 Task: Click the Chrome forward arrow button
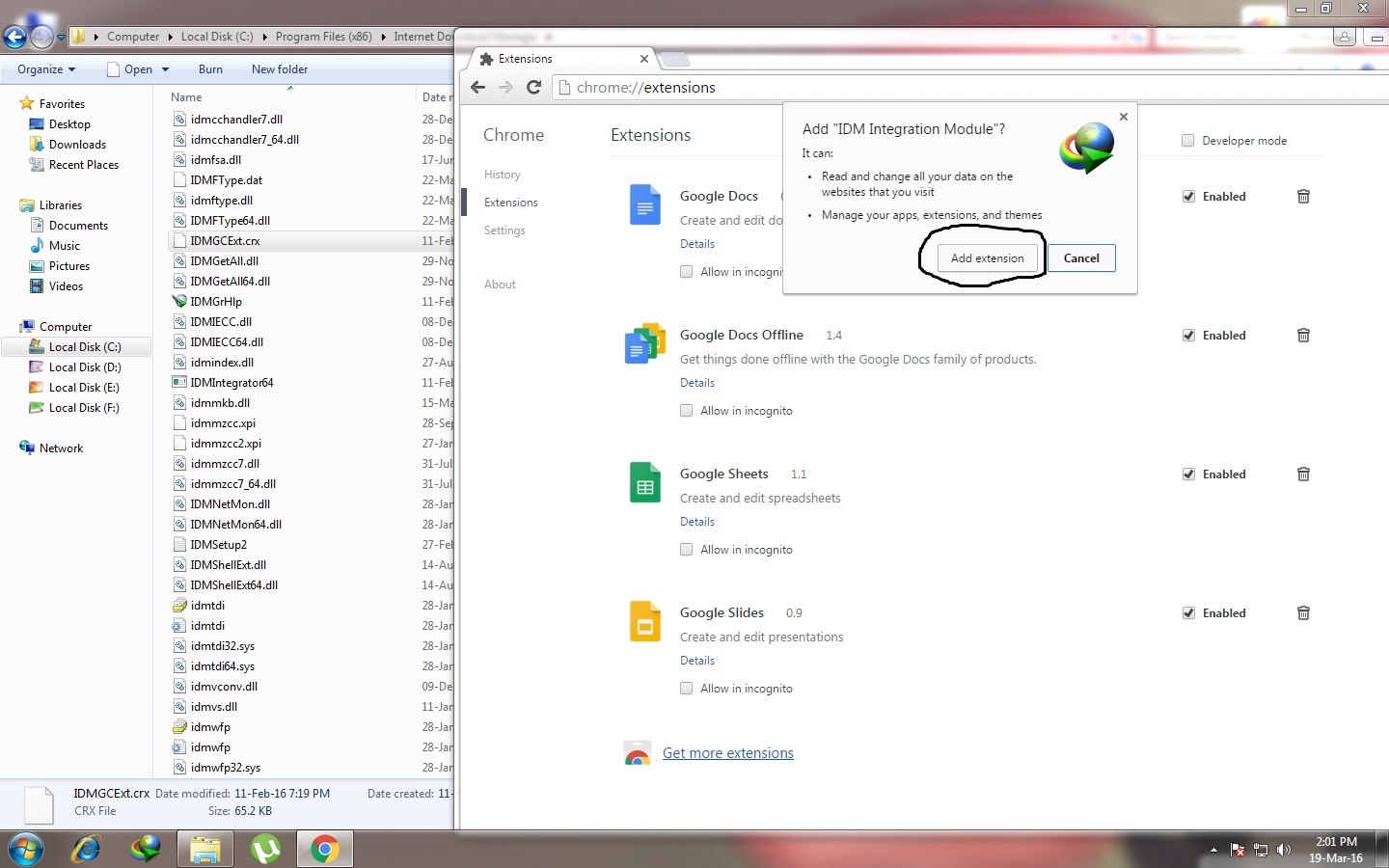click(x=505, y=87)
